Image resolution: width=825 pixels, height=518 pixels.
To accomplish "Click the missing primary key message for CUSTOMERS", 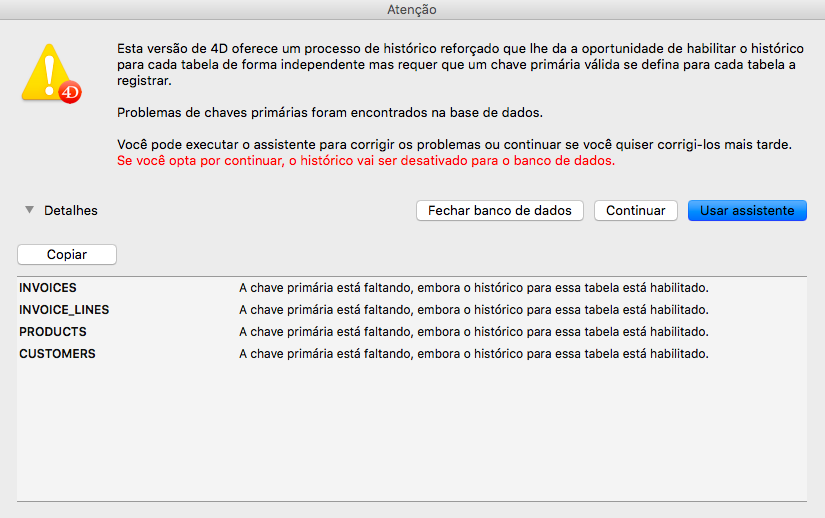I will click(x=474, y=354).
